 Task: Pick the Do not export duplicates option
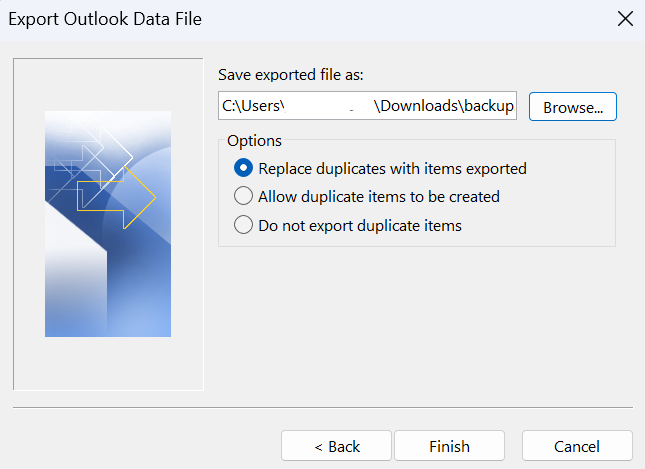pyautogui.click(x=243, y=225)
